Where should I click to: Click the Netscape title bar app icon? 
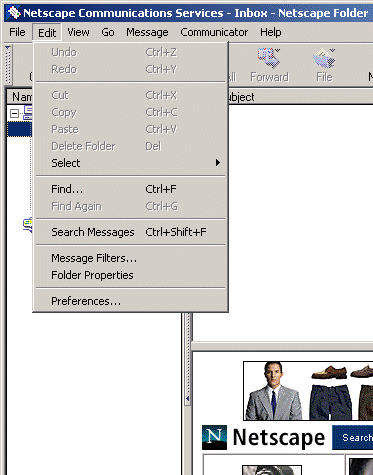(x=14, y=13)
